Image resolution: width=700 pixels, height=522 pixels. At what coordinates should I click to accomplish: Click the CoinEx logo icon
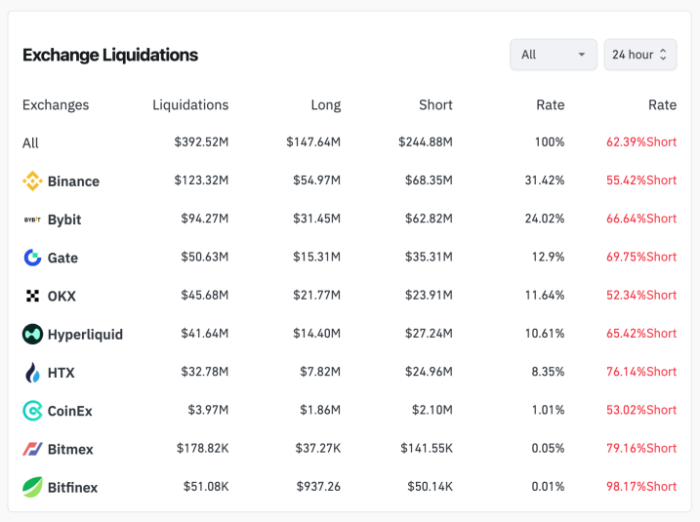click(x=32, y=411)
